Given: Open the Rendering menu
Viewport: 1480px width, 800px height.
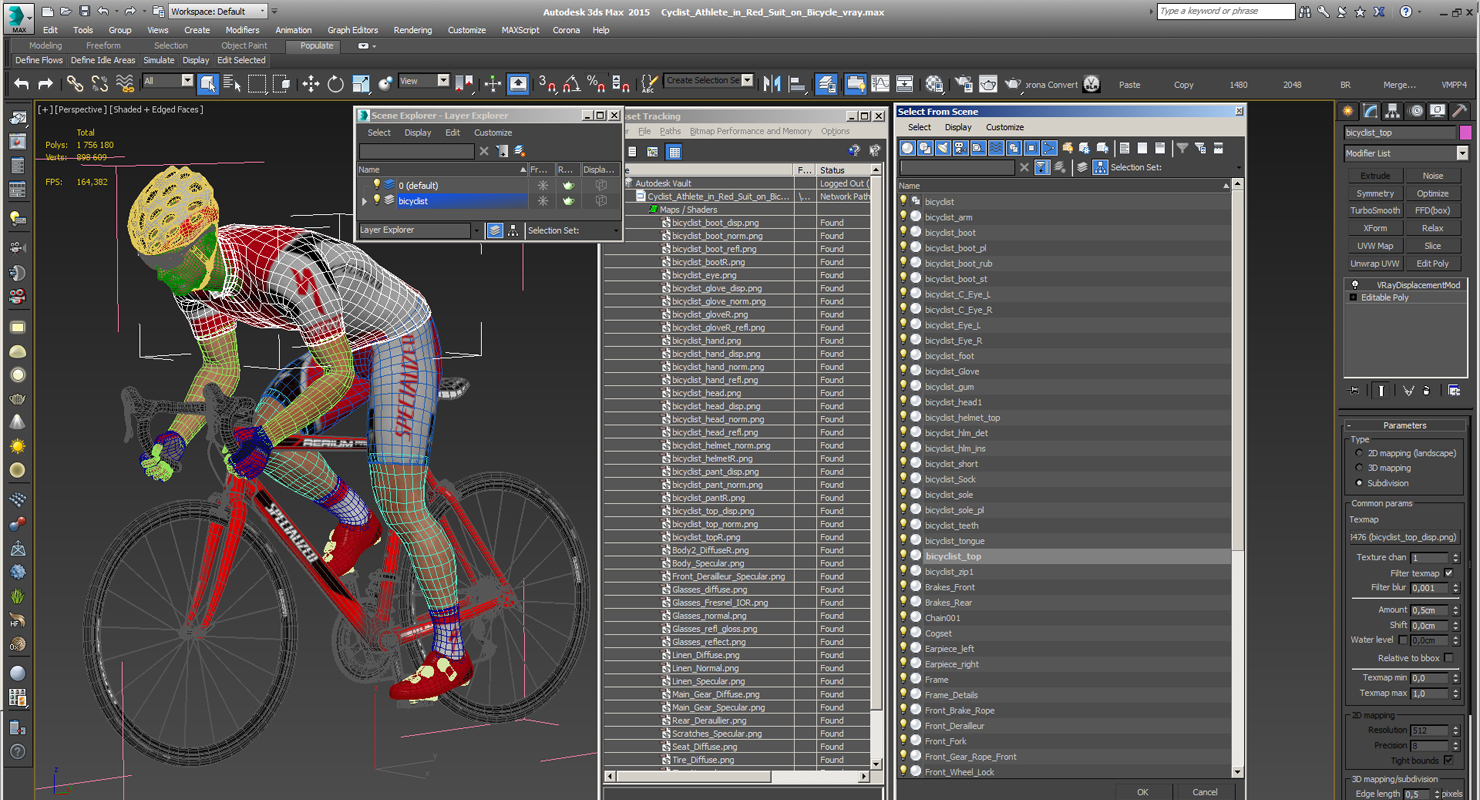Looking at the screenshot, I should (412, 30).
